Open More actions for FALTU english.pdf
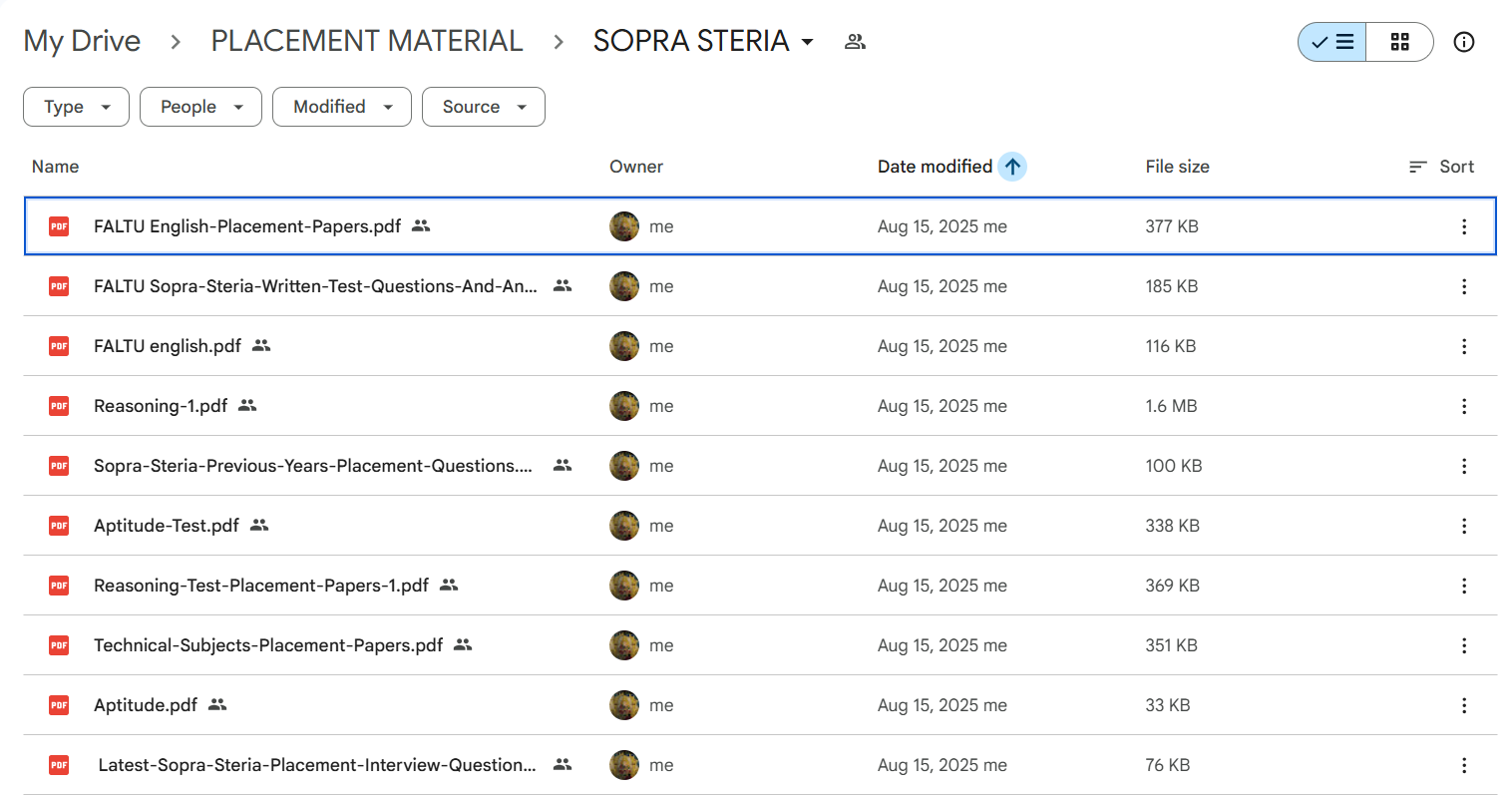Screen dimensions: 1512x795 [1463, 346]
